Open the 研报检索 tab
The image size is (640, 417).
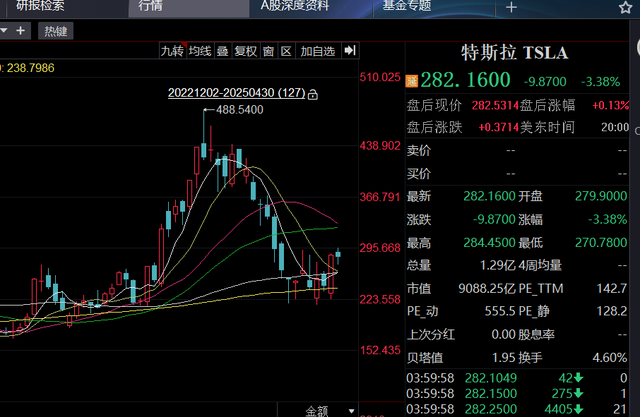click(40, 6)
